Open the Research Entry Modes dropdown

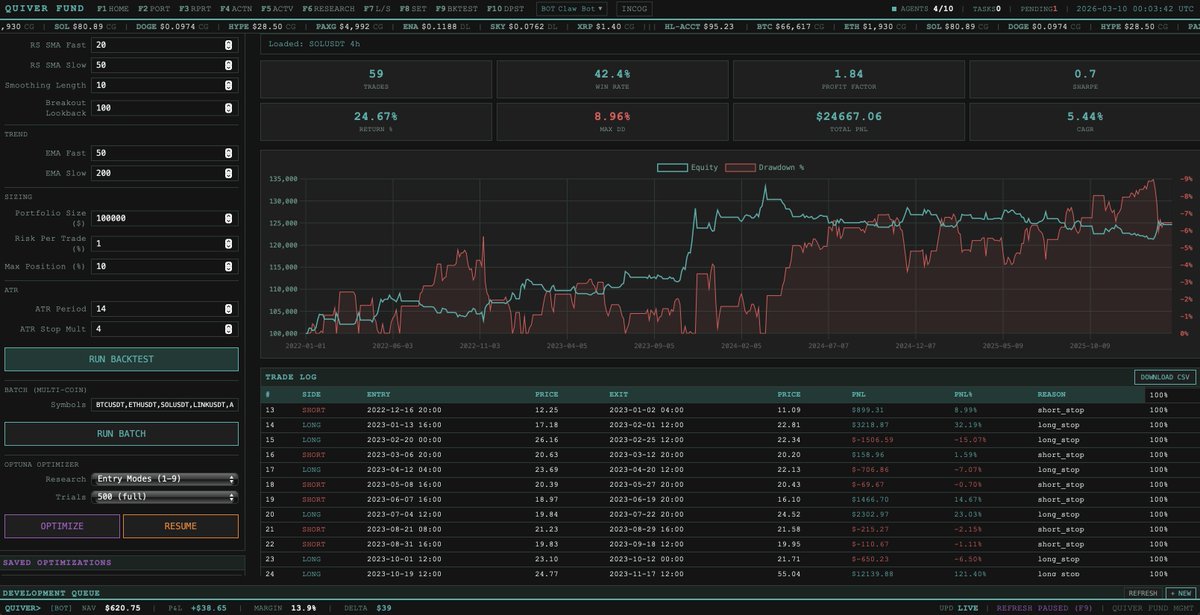(164, 479)
